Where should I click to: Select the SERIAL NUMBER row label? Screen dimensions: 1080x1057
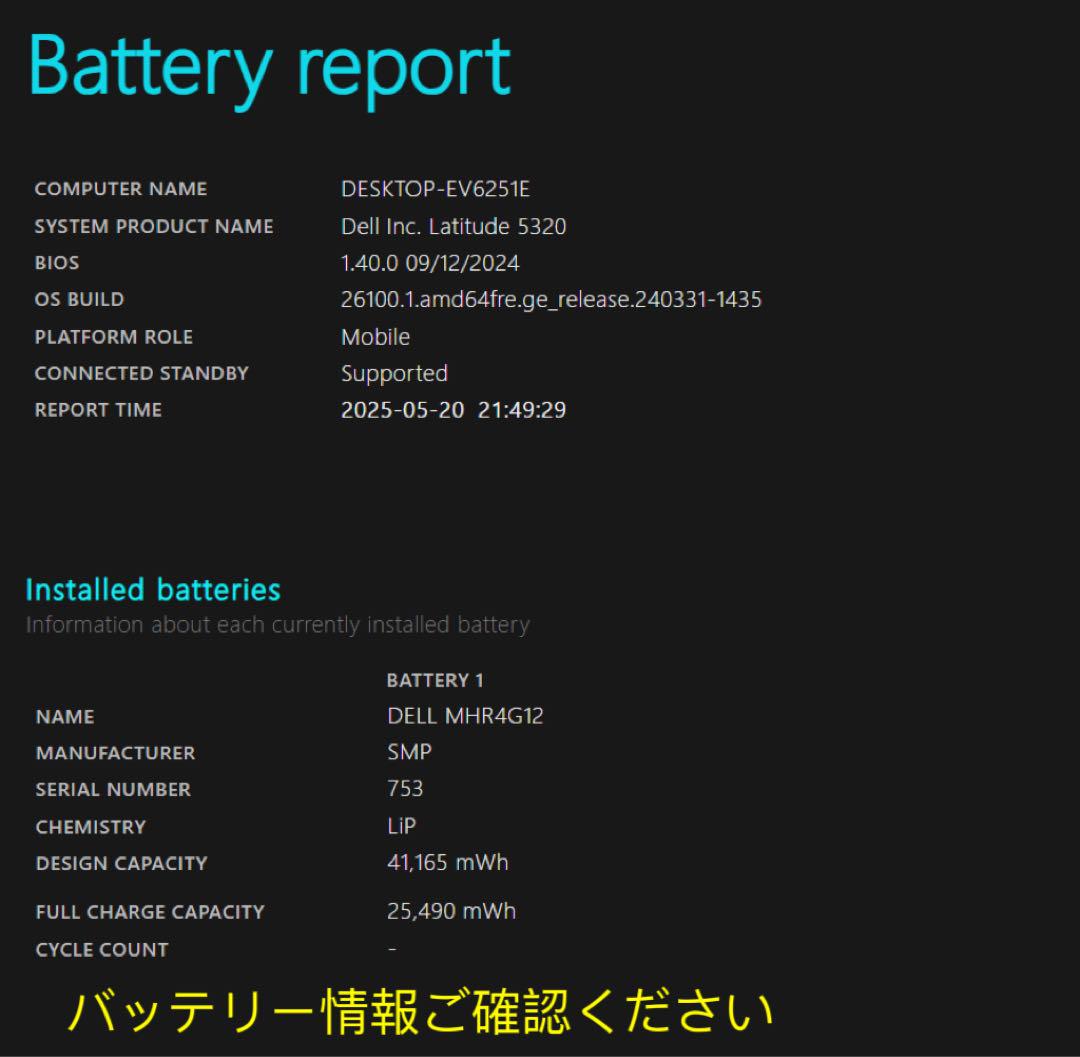(113, 790)
